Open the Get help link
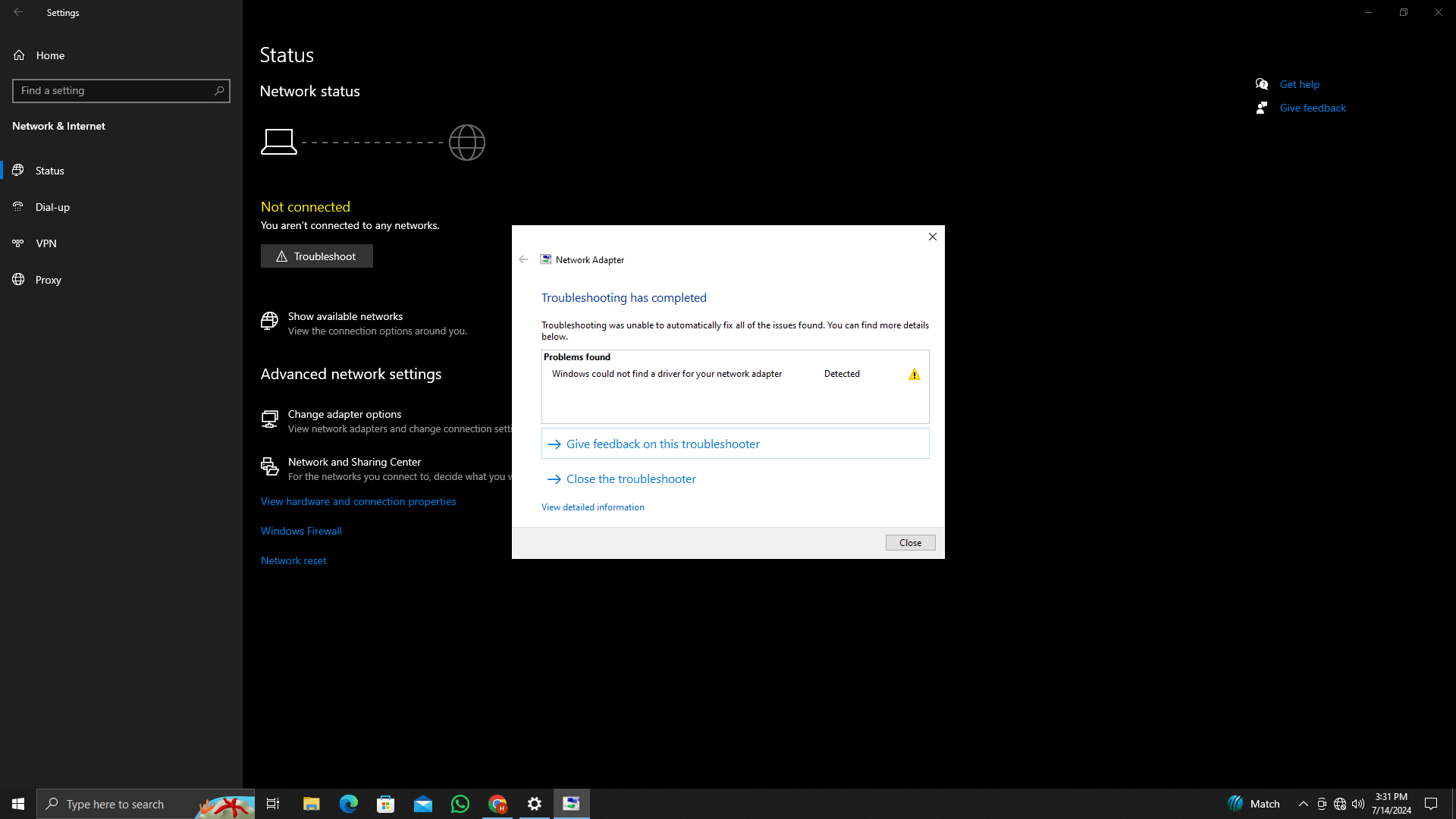This screenshot has height=819, width=1456. click(1299, 84)
